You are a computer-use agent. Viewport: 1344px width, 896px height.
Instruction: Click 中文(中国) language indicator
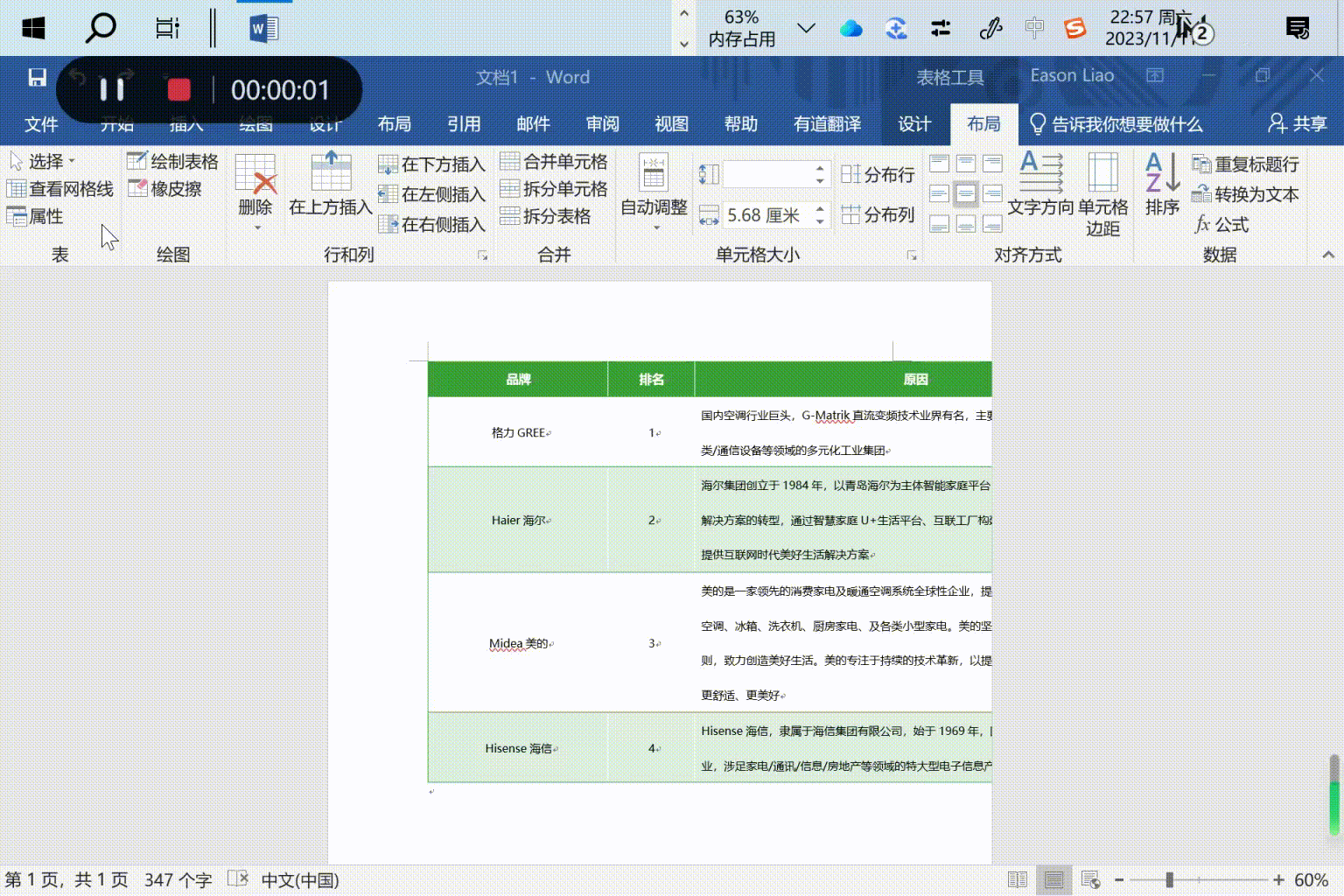300,880
